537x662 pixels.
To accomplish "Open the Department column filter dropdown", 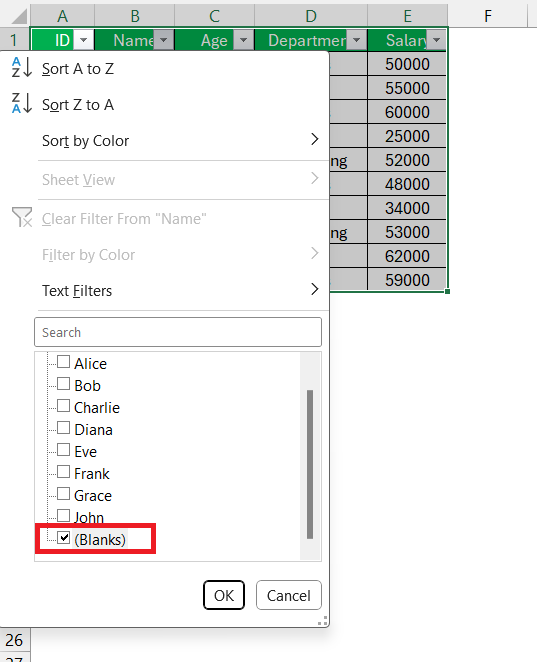I will [356, 40].
